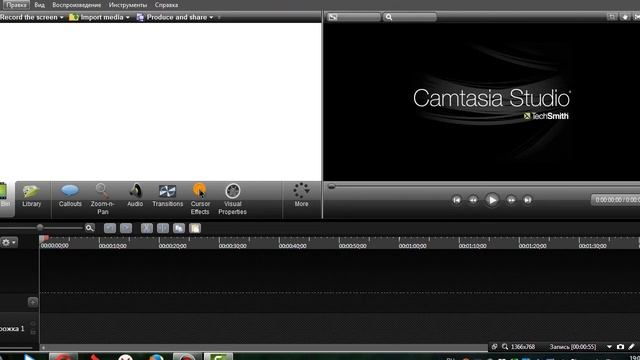This screenshot has width=640, height=360.
Task: Open the timeline gear settings dropdown
Action: tap(9, 242)
